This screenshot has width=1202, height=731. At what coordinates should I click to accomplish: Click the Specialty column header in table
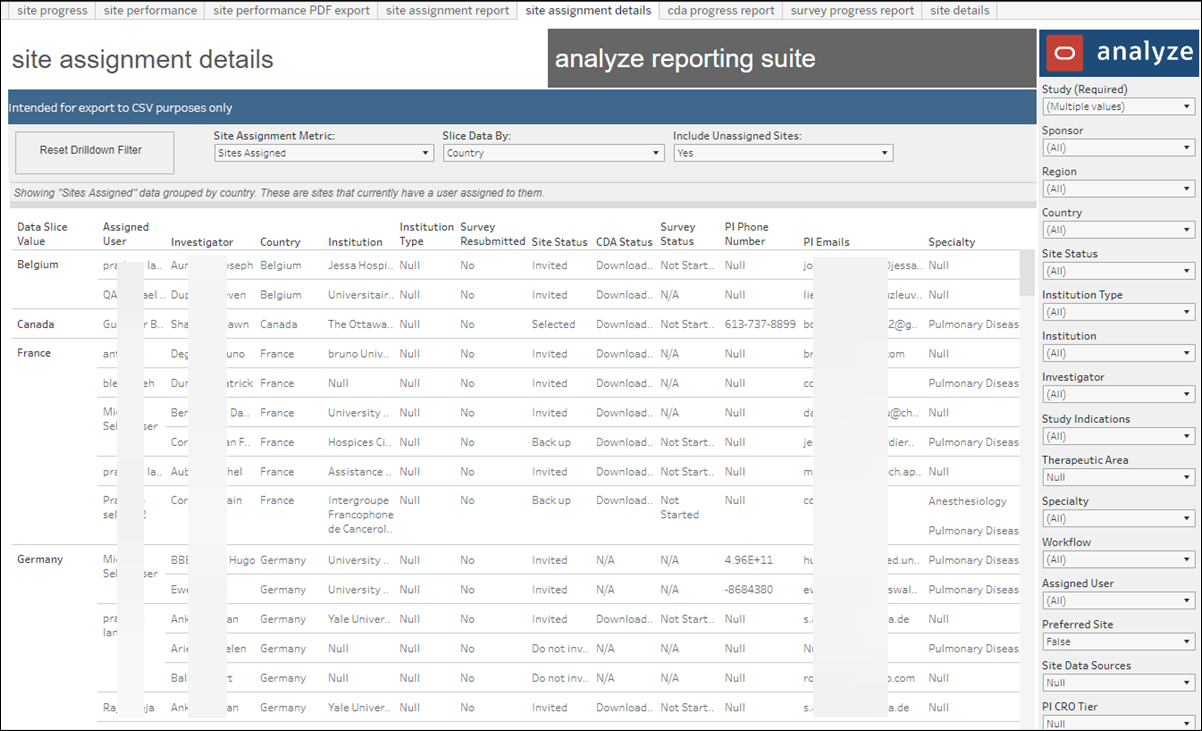(952, 242)
